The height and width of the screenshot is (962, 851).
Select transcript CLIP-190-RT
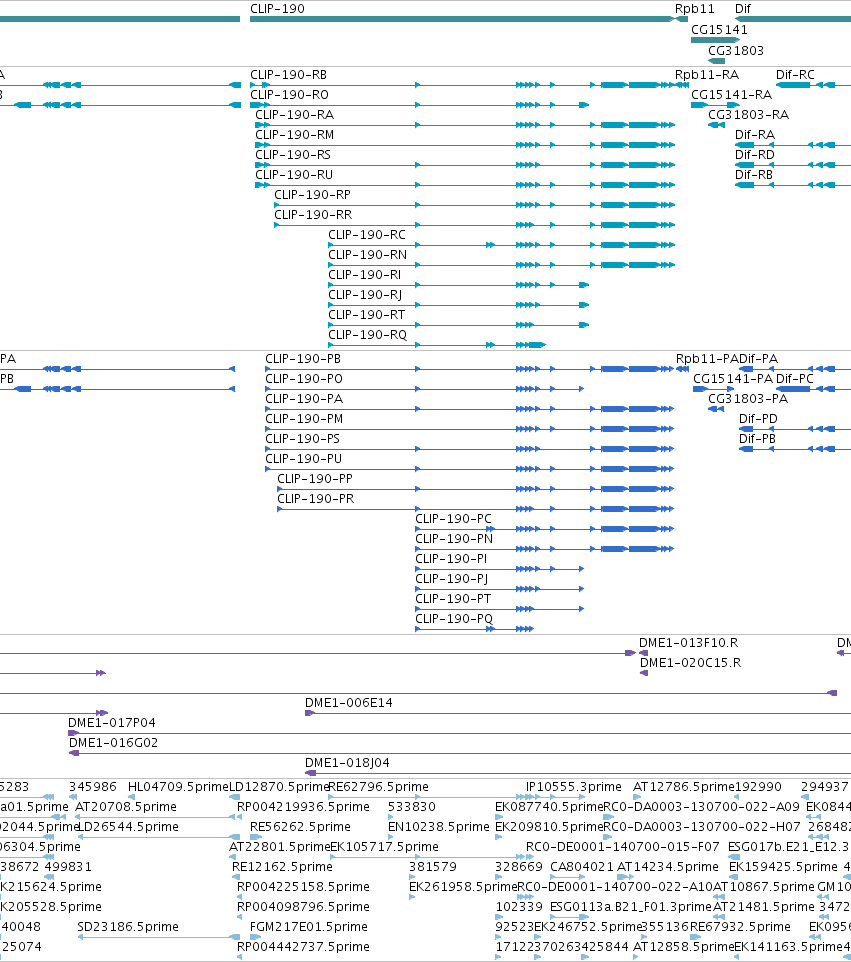point(366,315)
